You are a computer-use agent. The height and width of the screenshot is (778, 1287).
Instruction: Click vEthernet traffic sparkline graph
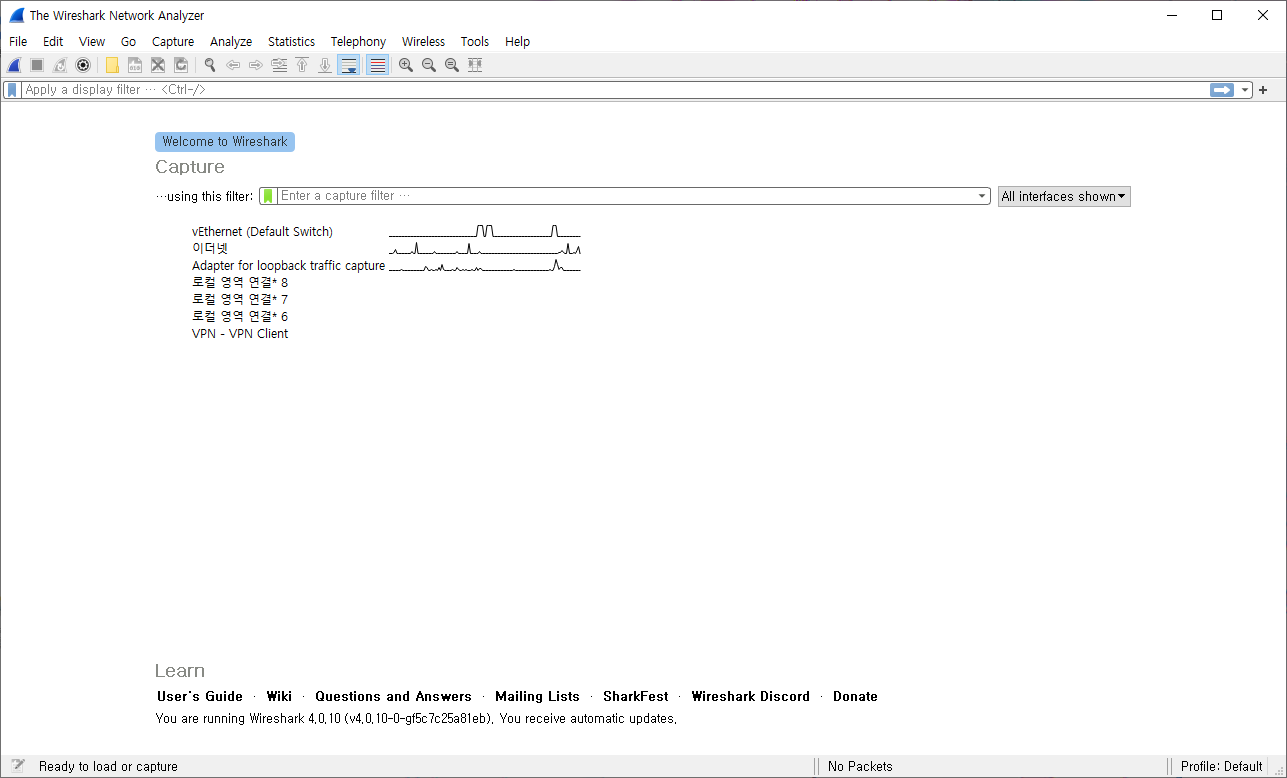[485, 232]
